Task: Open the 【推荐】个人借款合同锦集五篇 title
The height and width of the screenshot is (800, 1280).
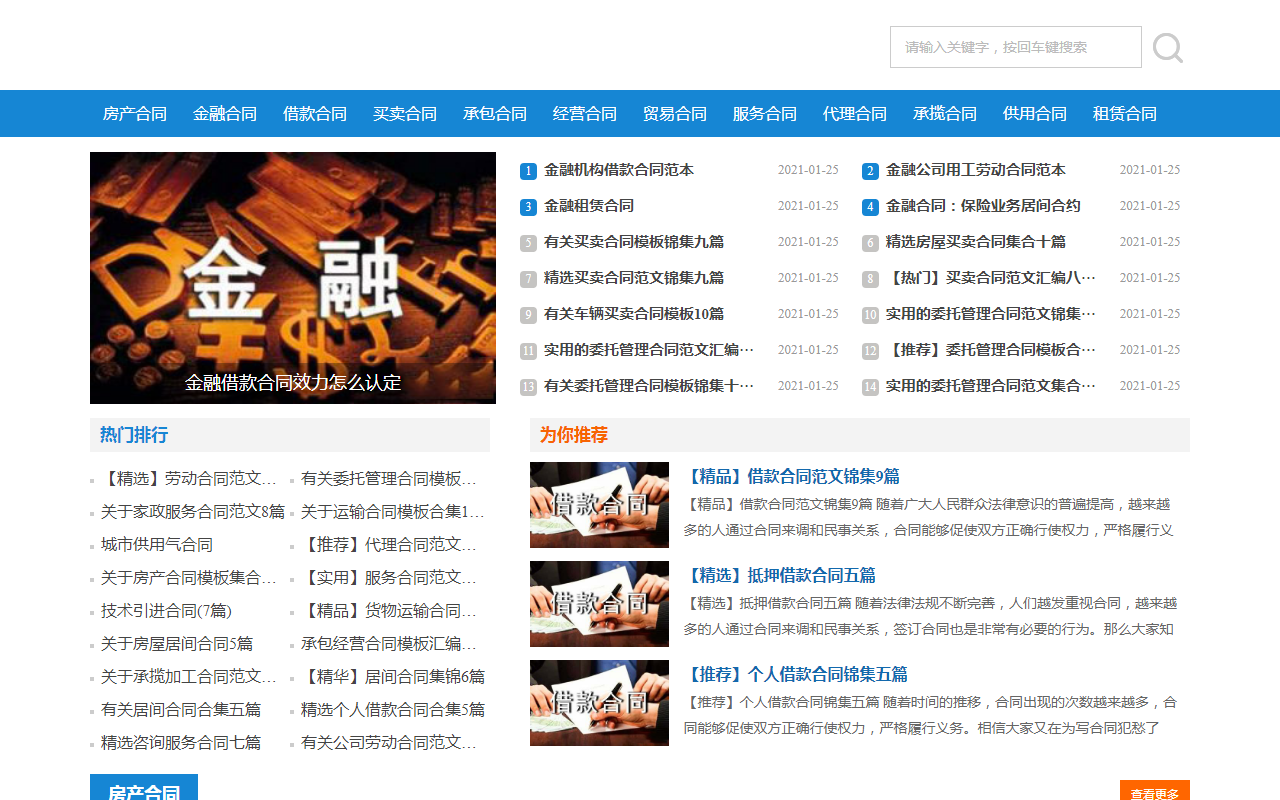Action: click(x=796, y=674)
